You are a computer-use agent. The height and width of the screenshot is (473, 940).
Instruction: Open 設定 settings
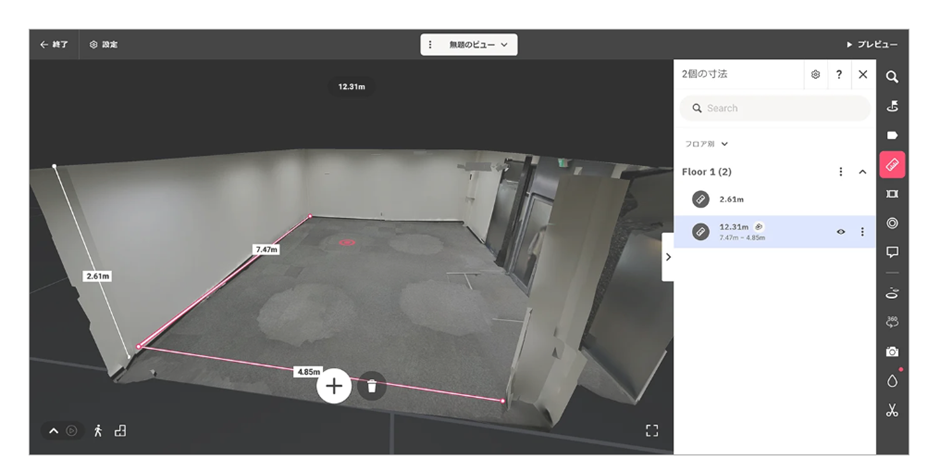(103, 44)
